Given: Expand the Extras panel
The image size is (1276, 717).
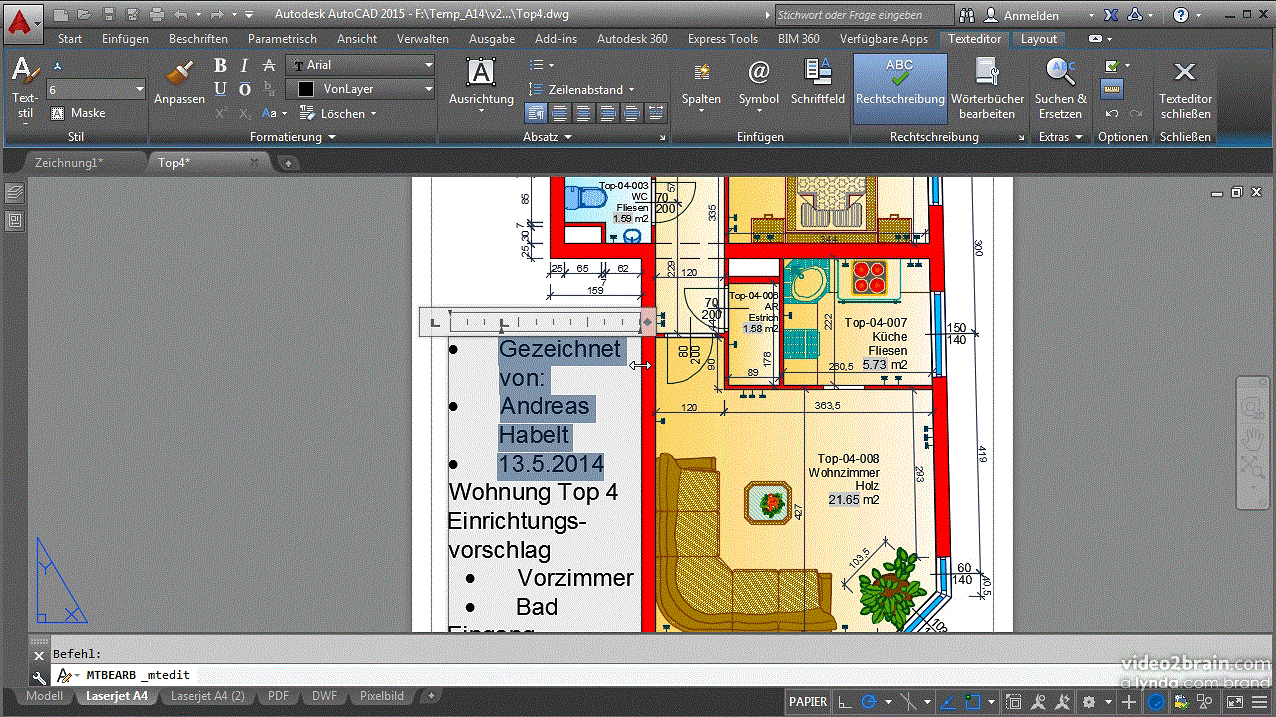Looking at the screenshot, I should click(x=1061, y=137).
